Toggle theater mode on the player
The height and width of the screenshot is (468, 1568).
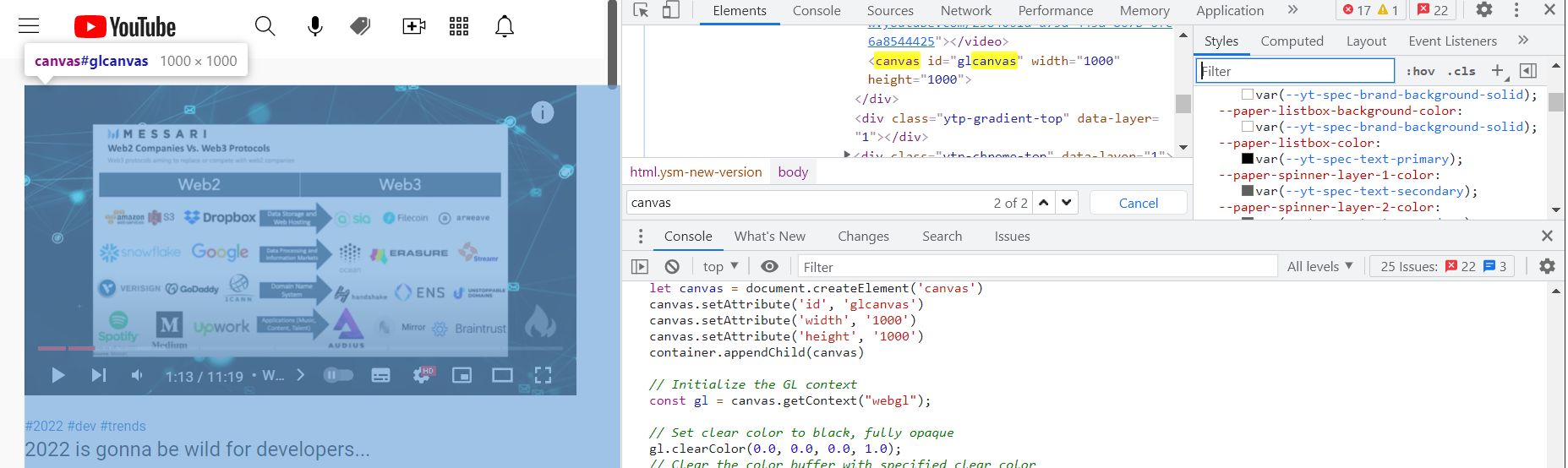503,375
